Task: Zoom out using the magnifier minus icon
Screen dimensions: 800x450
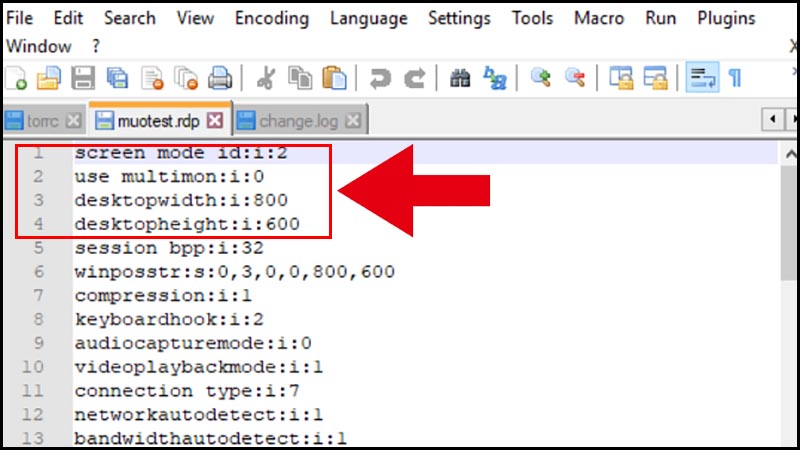Action: pyautogui.click(x=575, y=78)
